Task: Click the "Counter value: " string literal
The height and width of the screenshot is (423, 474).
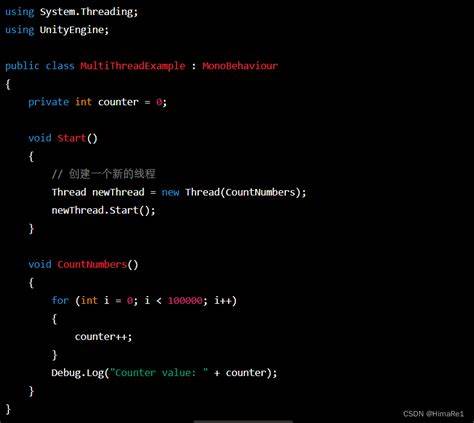Action: [x=162, y=372]
